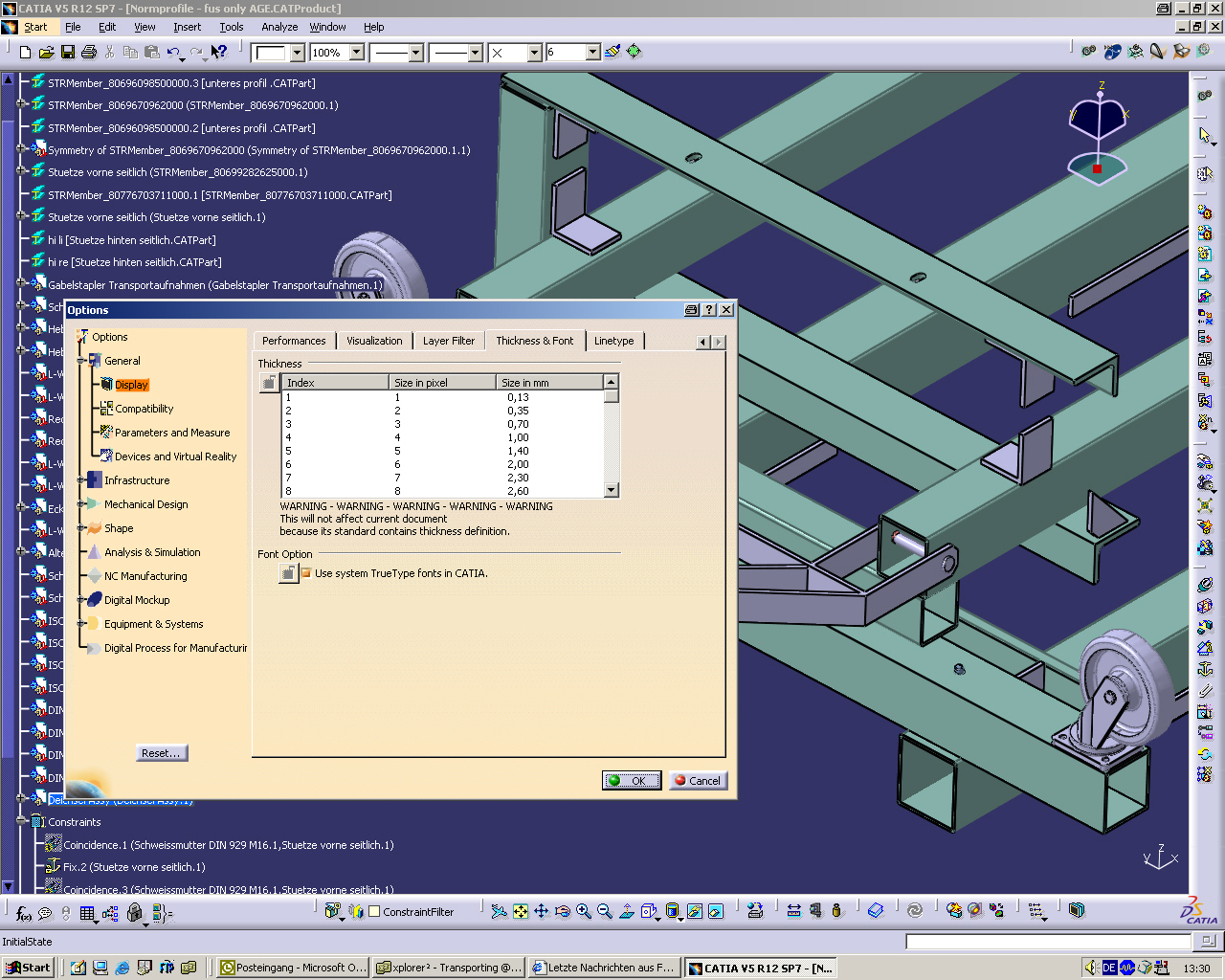Image resolution: width=1225 pixels, height=980 pixels.
Task: Click the lock icon beside Thickness table
Action: (x=269, y=383)
